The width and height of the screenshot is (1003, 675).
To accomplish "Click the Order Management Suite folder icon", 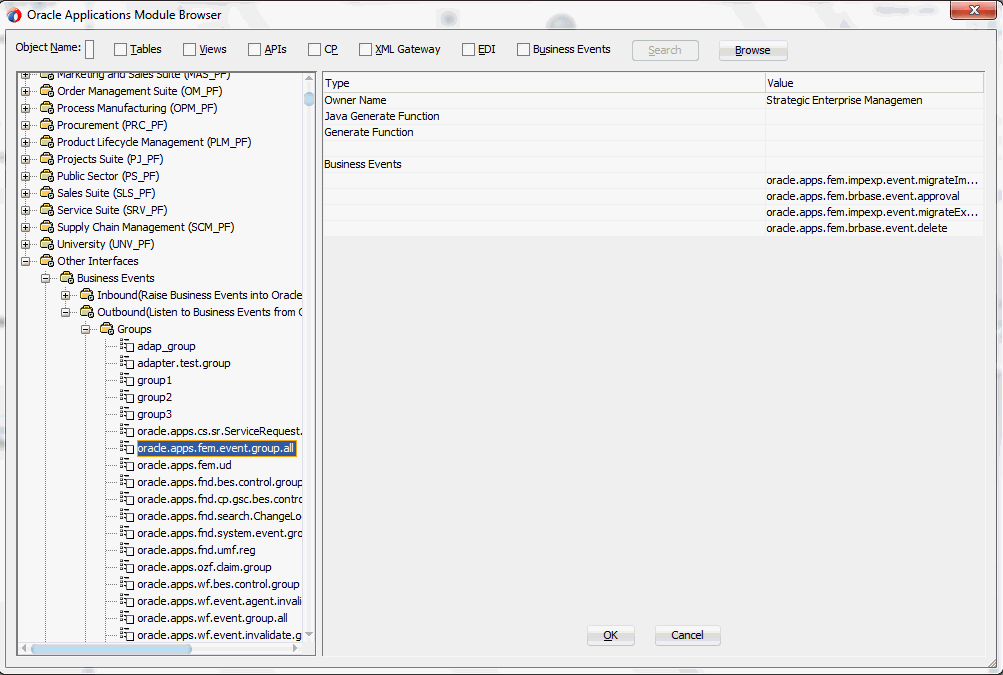I will click(47, 91).
